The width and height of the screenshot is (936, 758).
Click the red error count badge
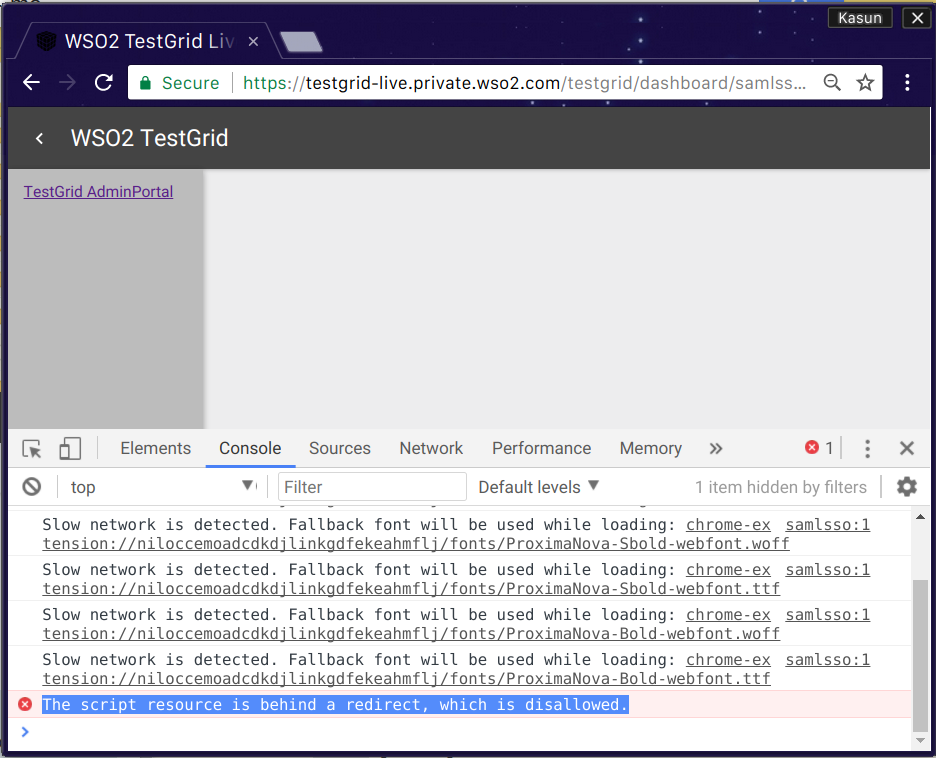[819, 448]
